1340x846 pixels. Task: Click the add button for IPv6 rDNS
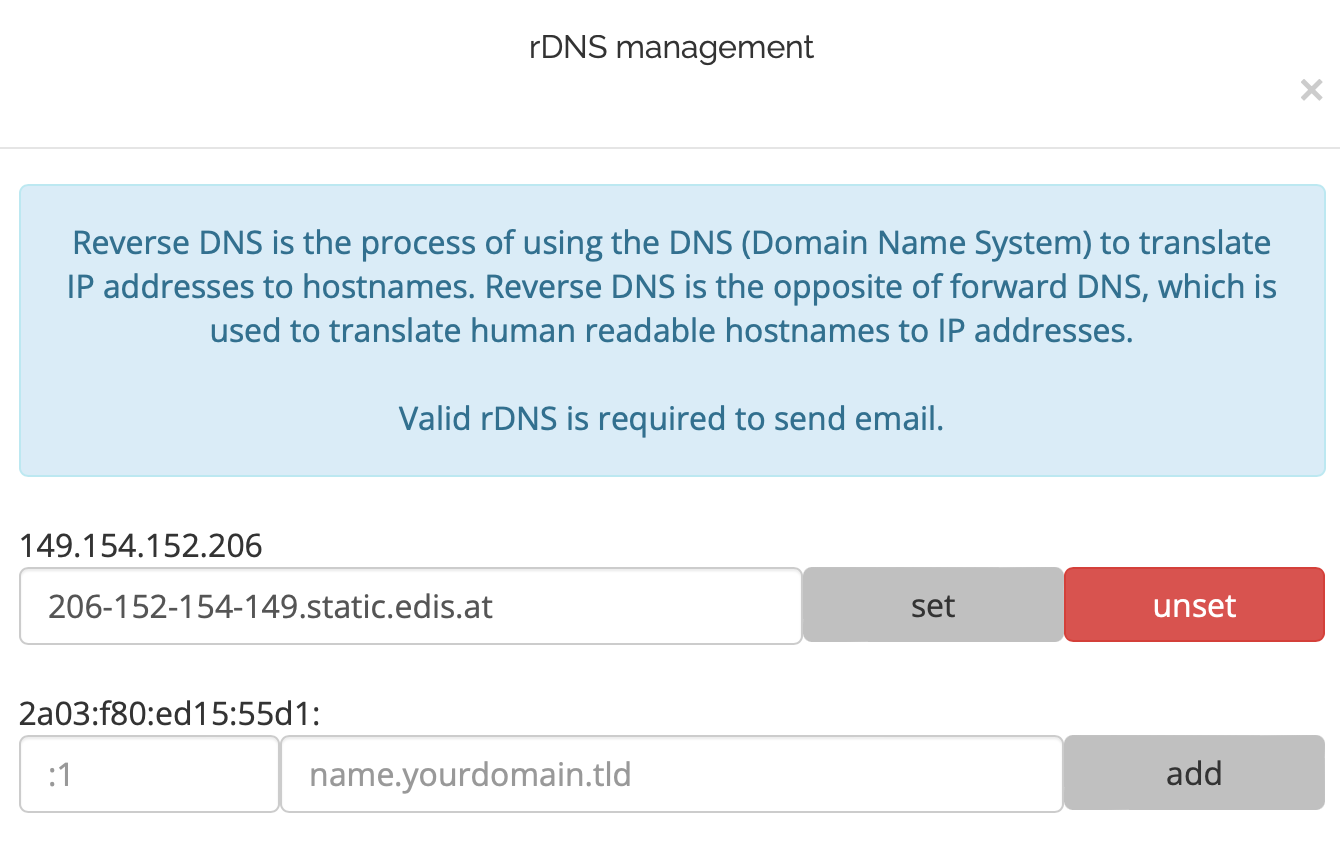point(1194,773)
